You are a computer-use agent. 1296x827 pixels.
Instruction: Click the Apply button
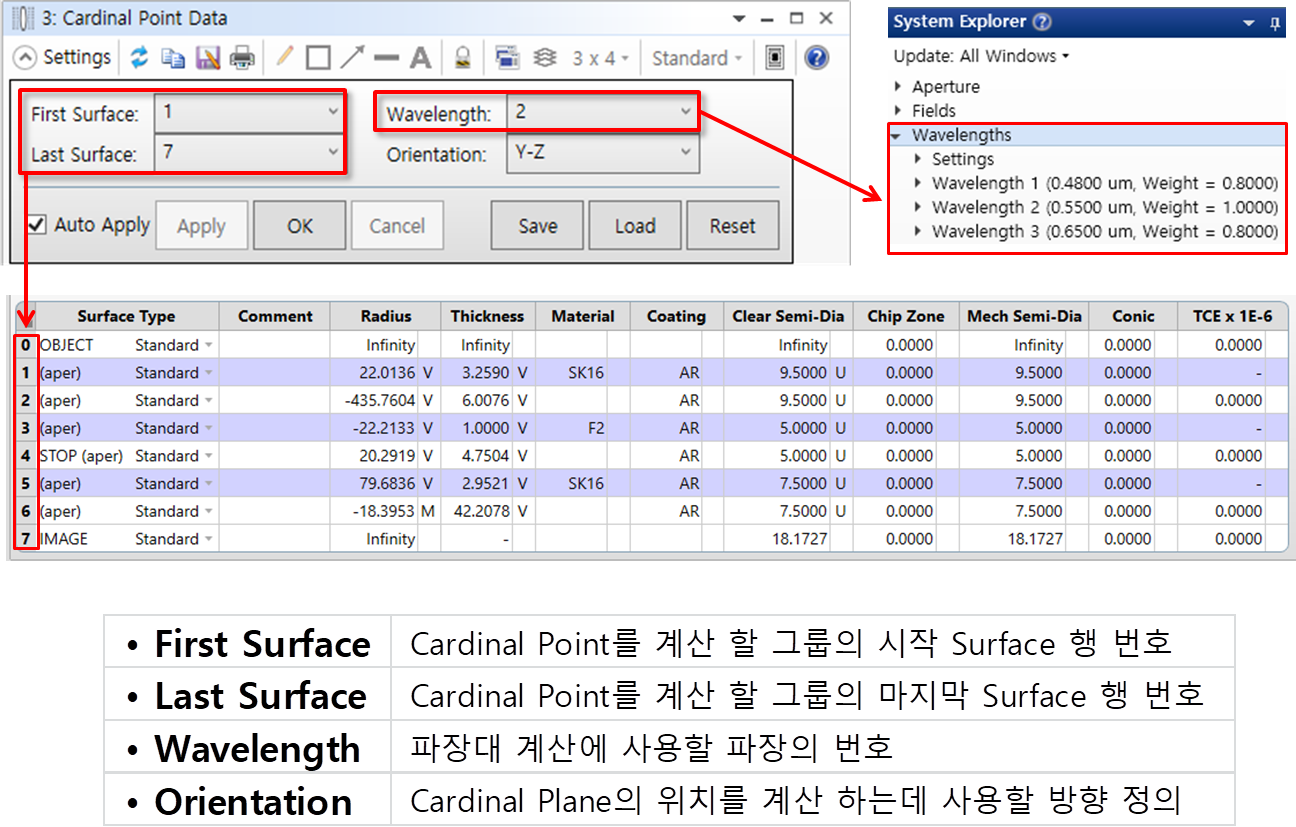pos(201,226)
